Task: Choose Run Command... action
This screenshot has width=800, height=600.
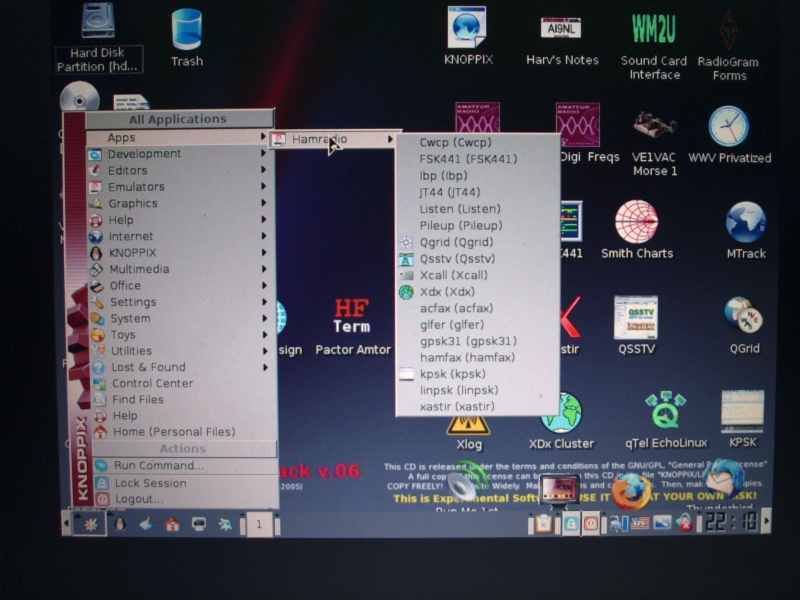Action: [184, 465]
